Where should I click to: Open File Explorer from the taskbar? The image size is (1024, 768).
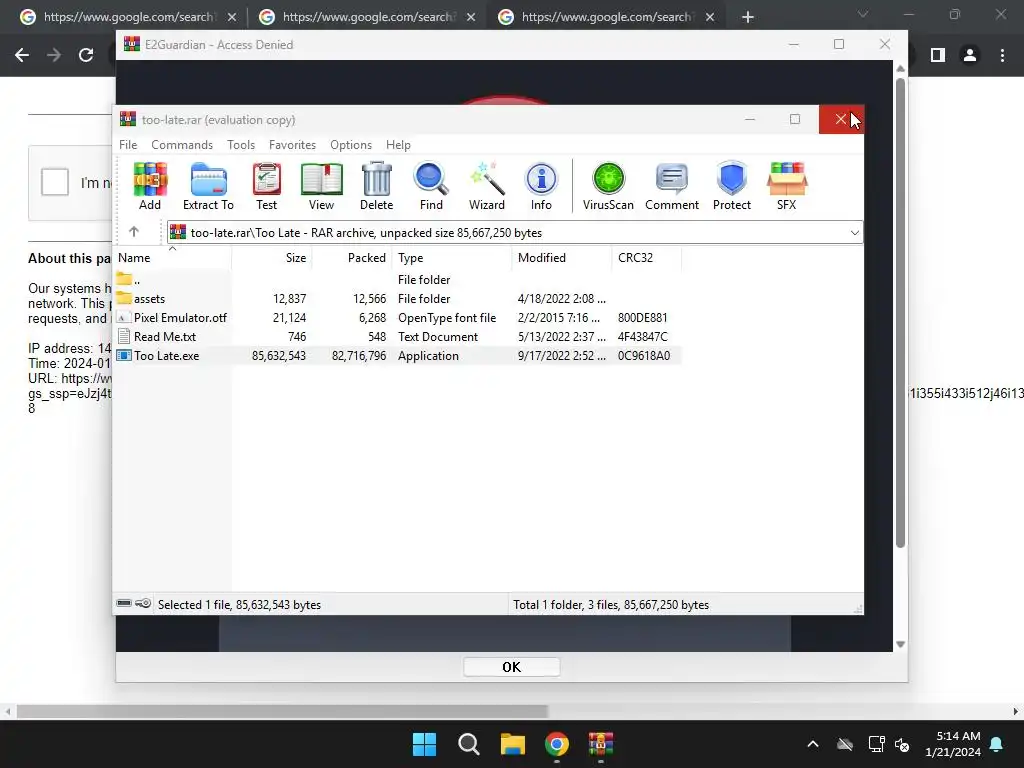tap(513, 744)
